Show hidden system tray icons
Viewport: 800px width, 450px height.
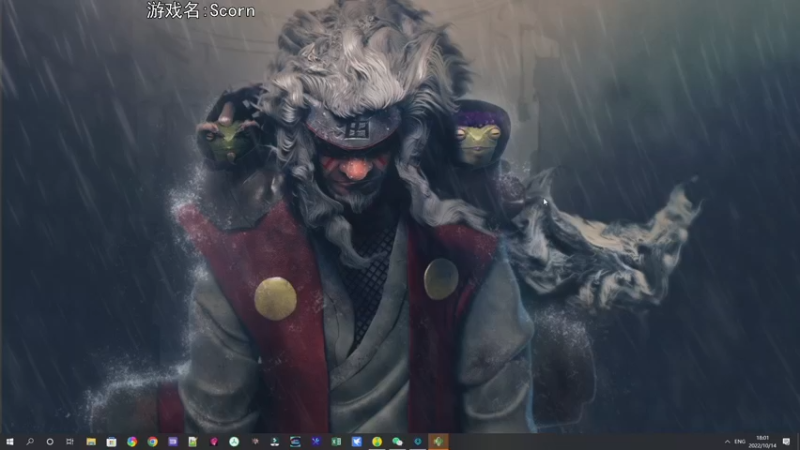[728, 442]
